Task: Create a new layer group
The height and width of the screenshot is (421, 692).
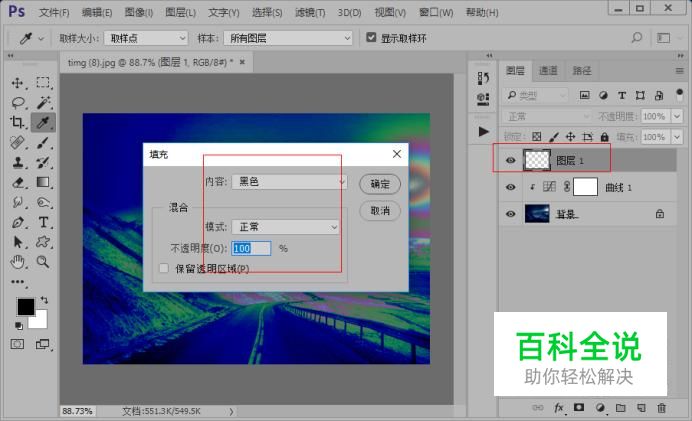Action: click(621, 408)
